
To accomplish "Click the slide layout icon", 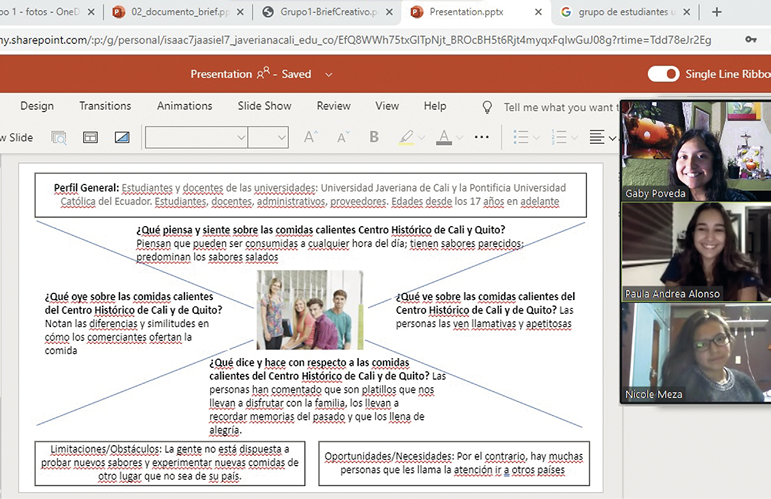I will 90,137.
